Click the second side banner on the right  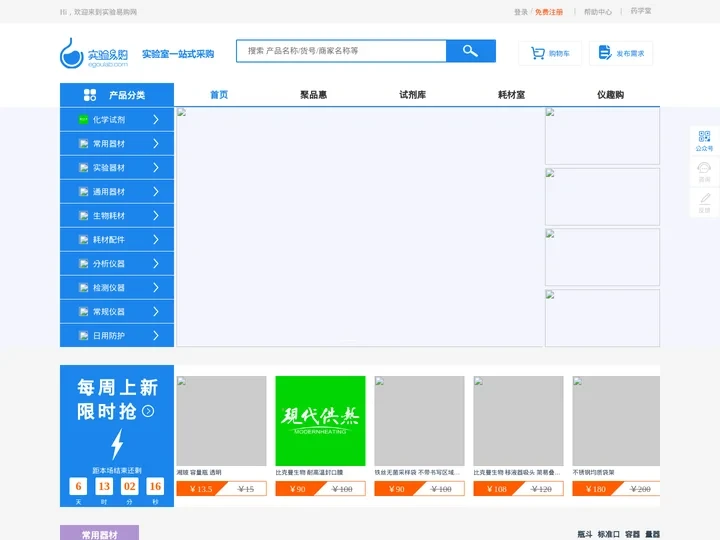pos(602,197)
